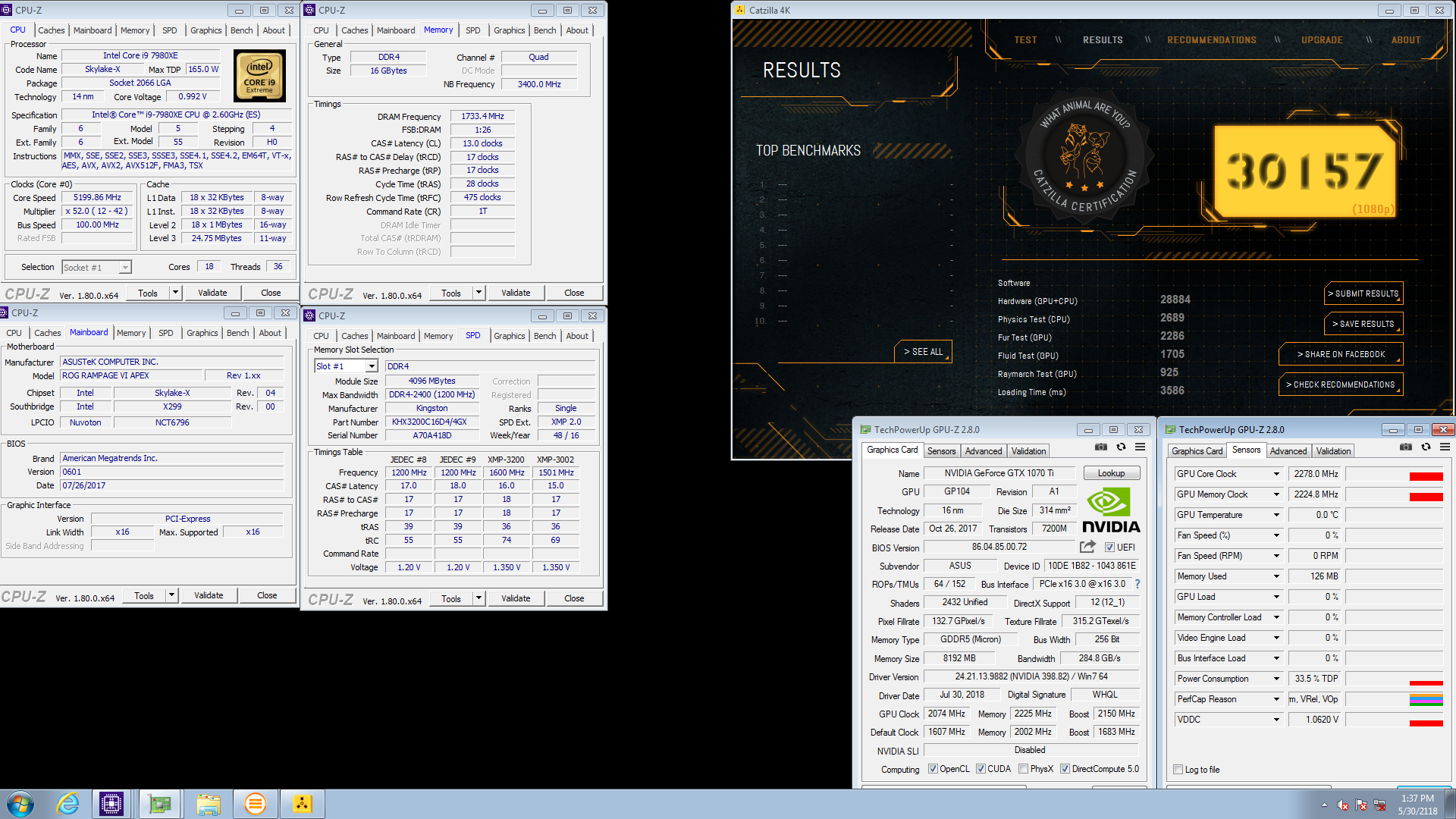Screen dimensions: 1456x819
Task: Click the Action Center flag tray icon
Action: pos(1361,805)
